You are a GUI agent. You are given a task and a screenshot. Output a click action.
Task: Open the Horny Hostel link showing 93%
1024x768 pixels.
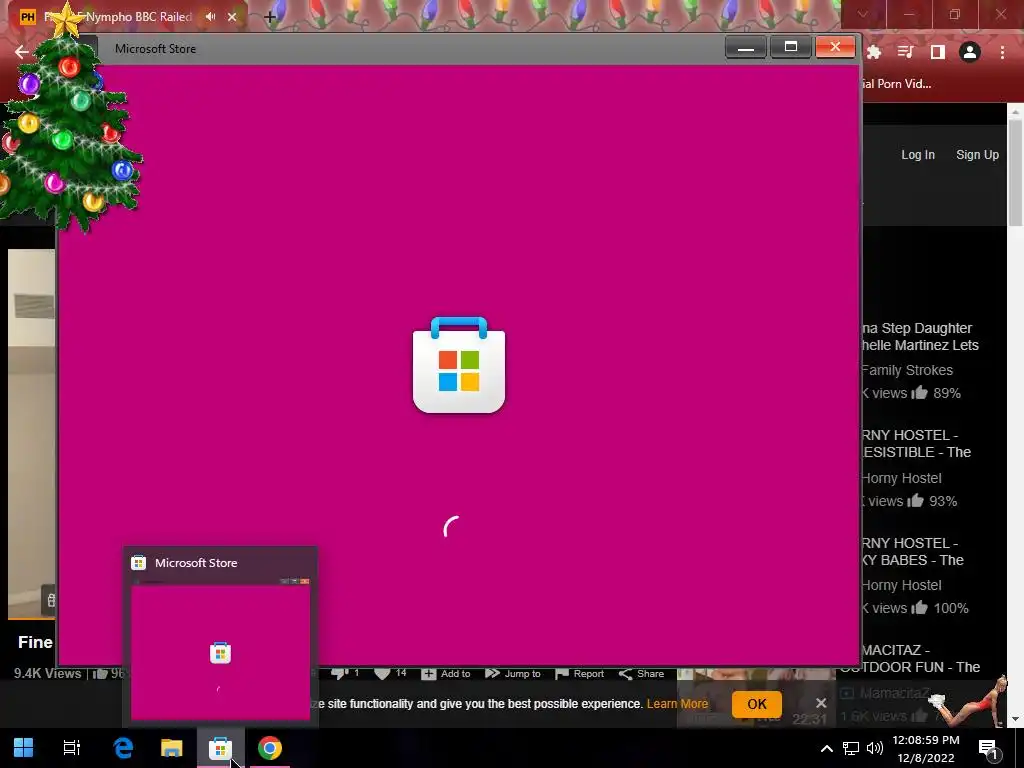point(901,478)
